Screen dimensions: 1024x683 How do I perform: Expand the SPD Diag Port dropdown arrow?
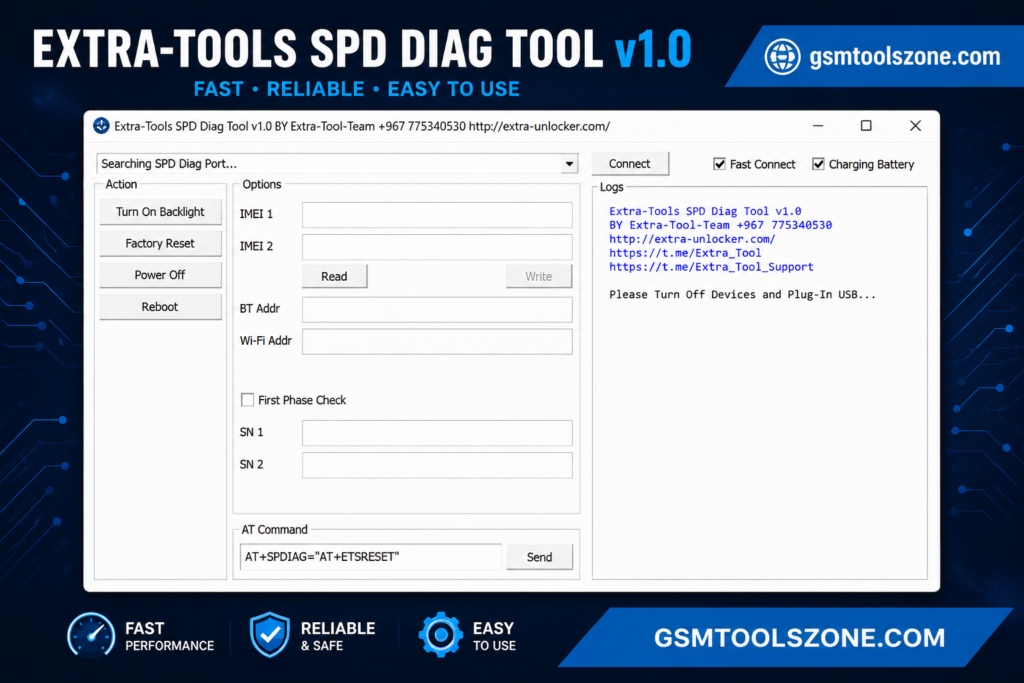click(569, 163)
